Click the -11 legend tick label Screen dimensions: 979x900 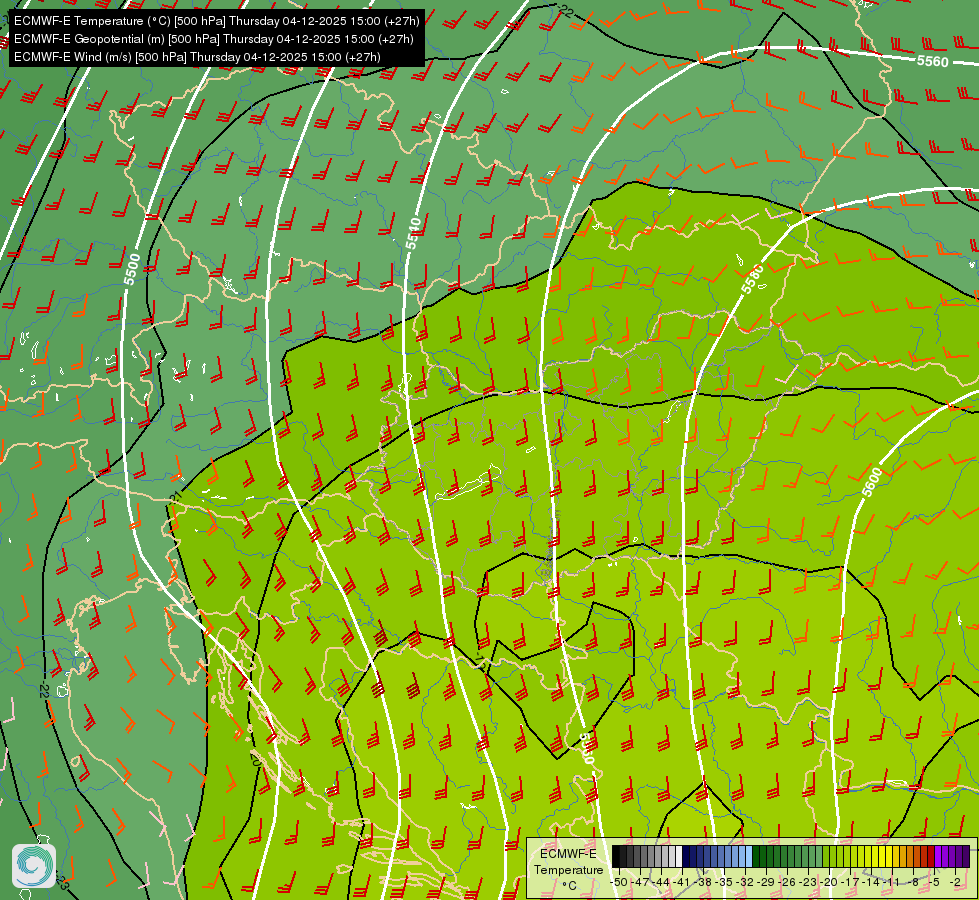(891, 883)
